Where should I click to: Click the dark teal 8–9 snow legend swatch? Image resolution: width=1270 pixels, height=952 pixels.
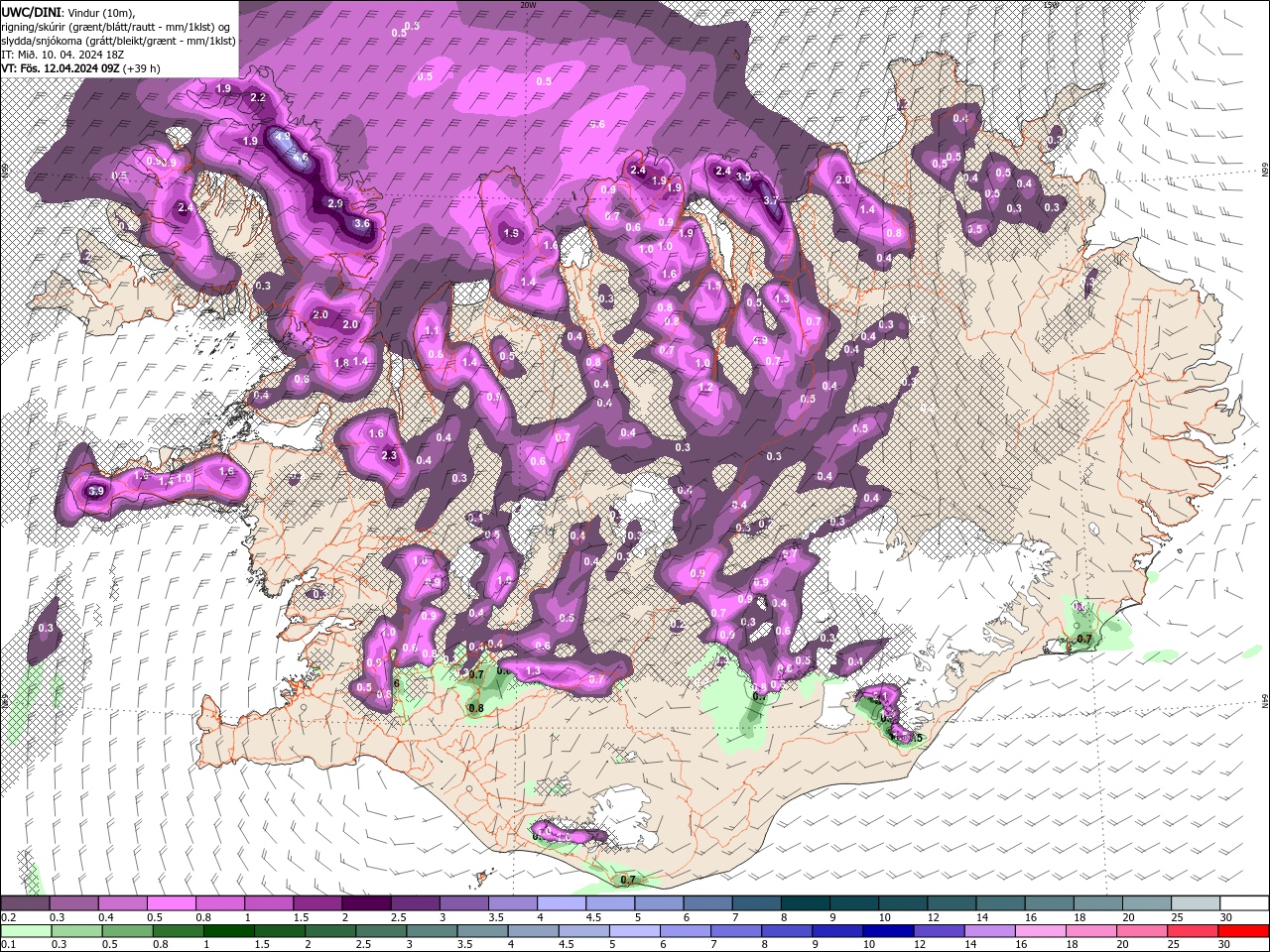tap(805, 903)
